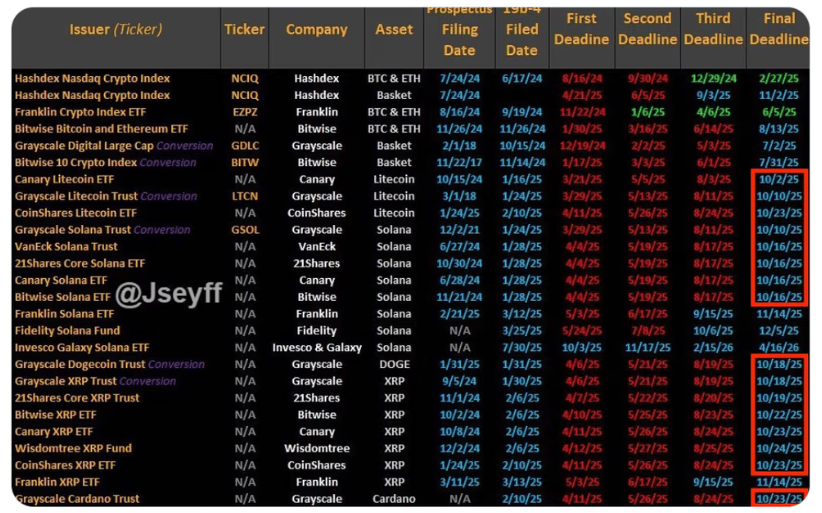Click the Grayscale Cardano Trust issuer name
The image size is (822, 513).
77,499
